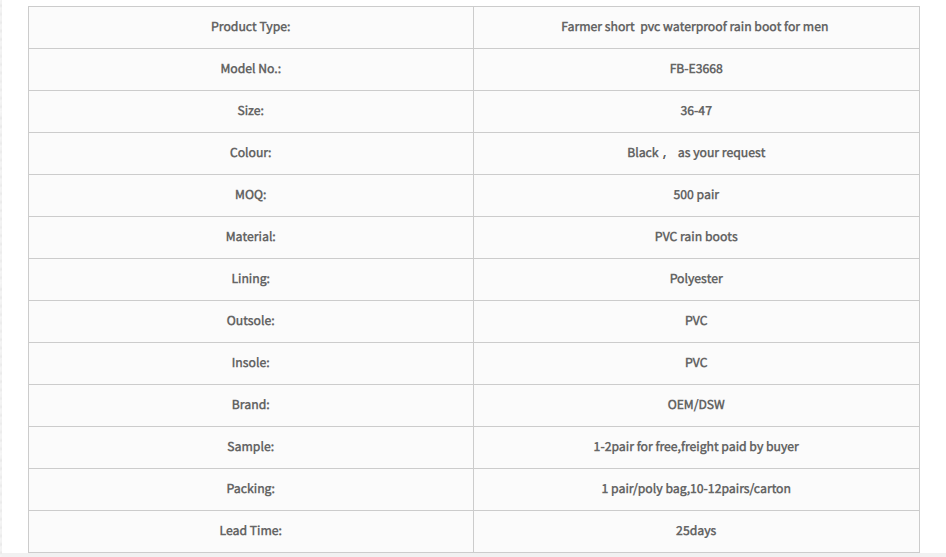Image resolution: width=946 pixels, height=557 pixels.
Task: Click the PVC value beside Insole
Action: (696, 363)
